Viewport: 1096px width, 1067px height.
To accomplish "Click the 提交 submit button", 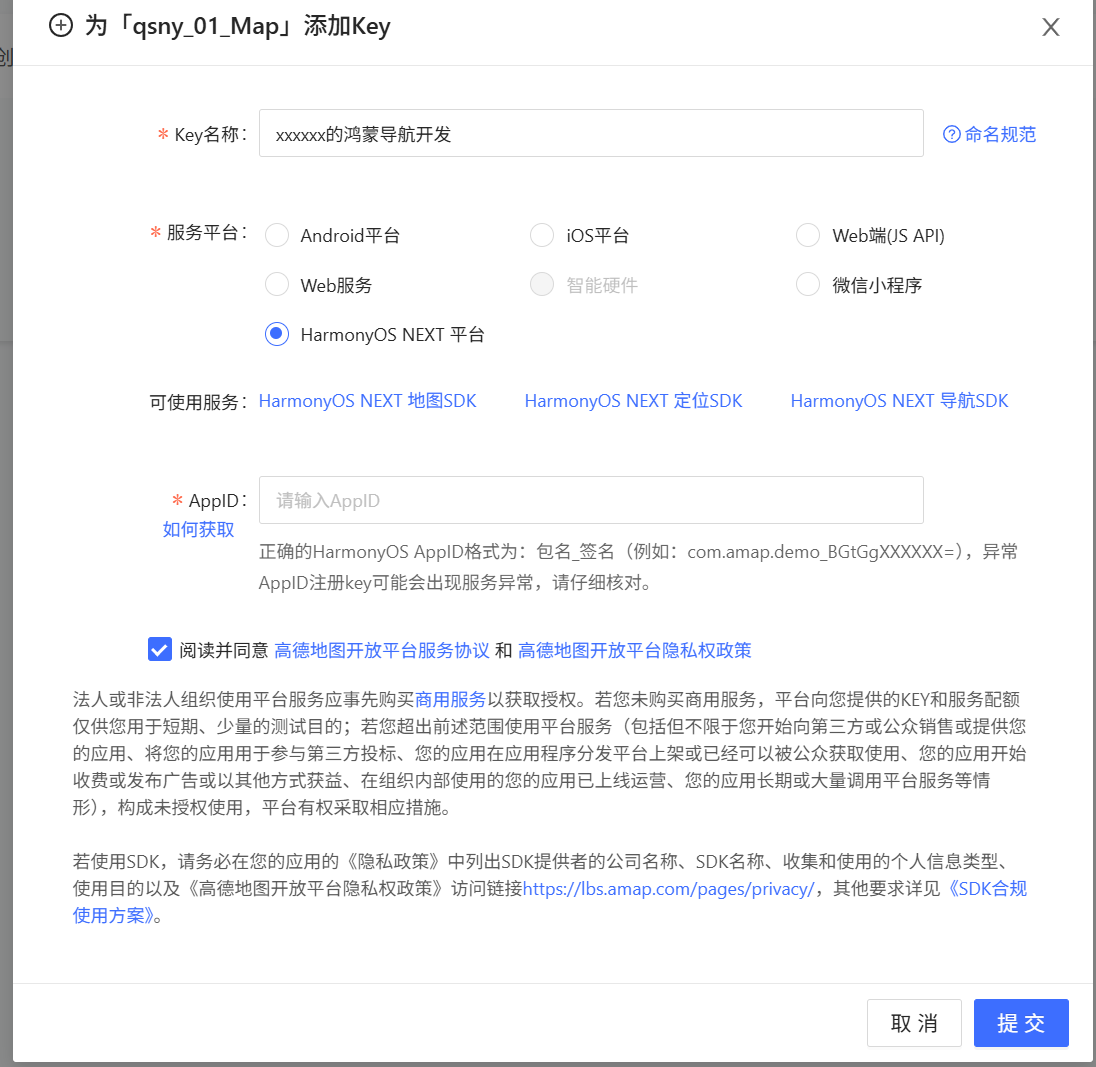I will tap(1021, 1023).
